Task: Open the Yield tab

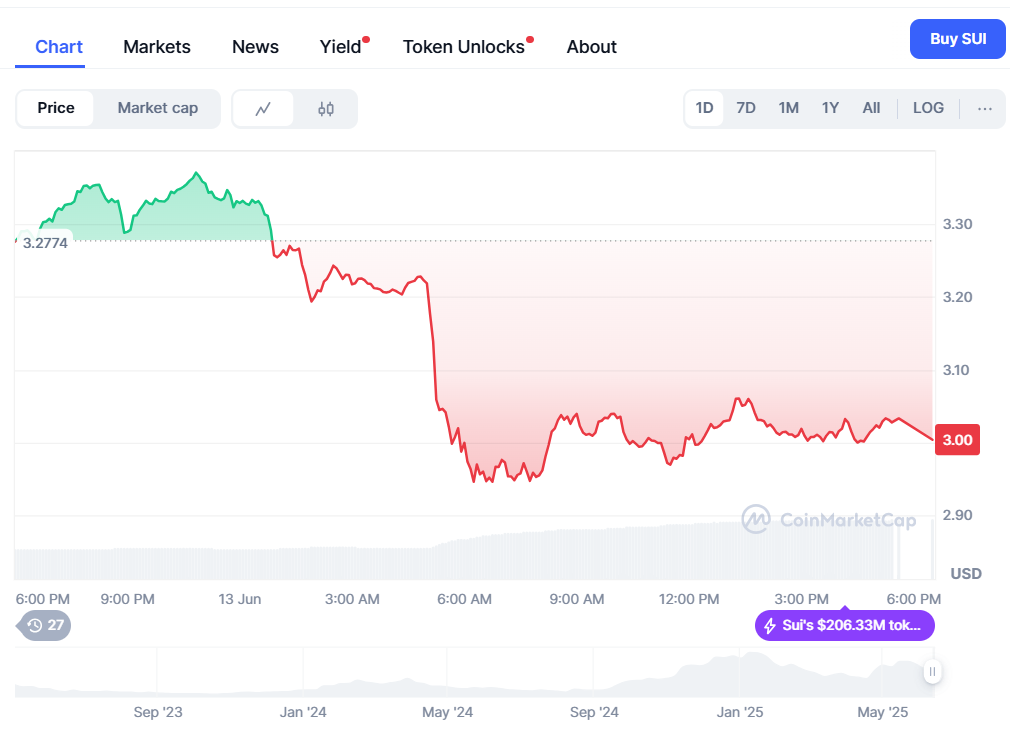Action: (342, 47)
